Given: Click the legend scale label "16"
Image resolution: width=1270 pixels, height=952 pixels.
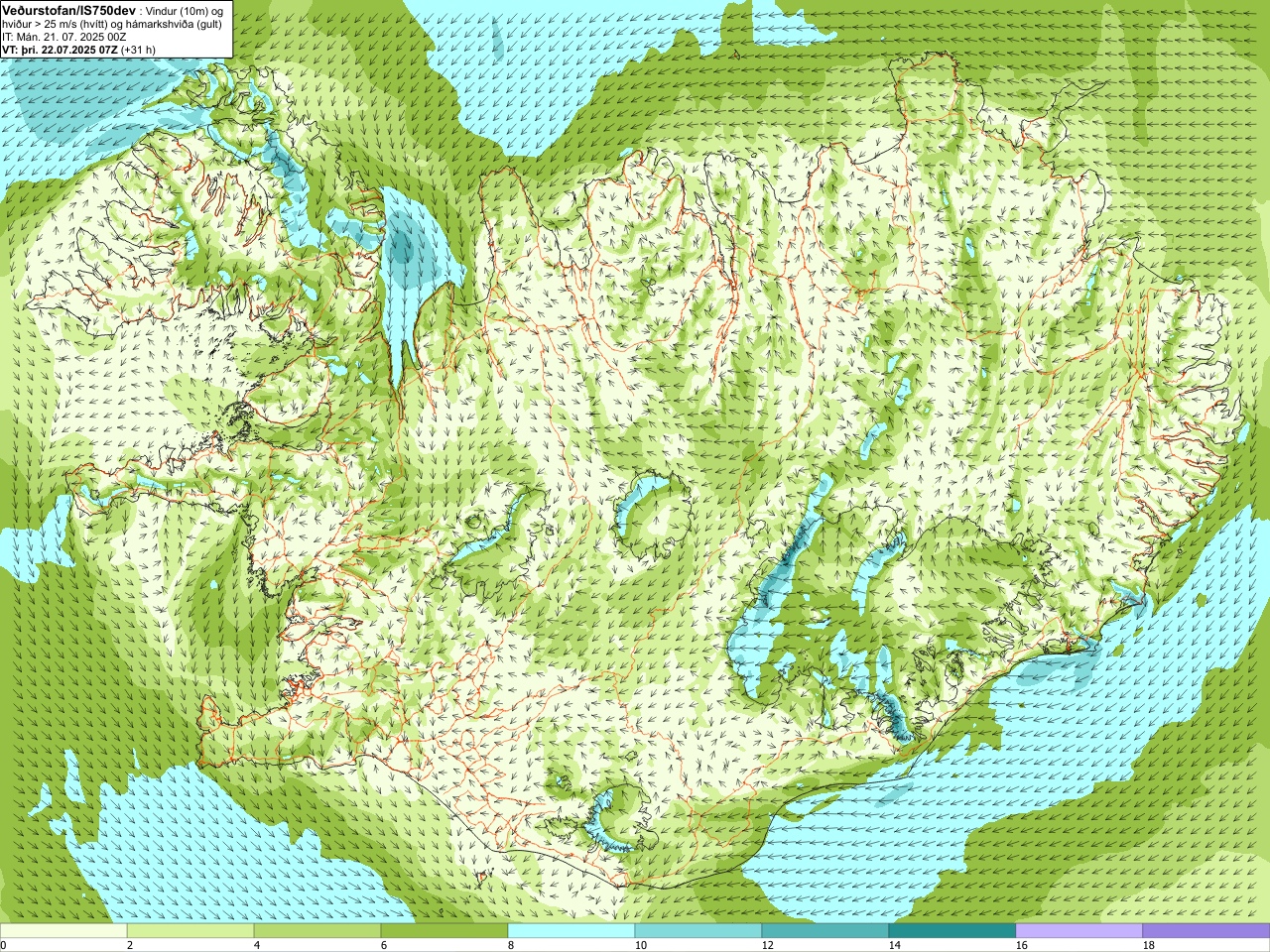Looking at the screenshot, I should pyautogui.click(x=1021, y=946).
